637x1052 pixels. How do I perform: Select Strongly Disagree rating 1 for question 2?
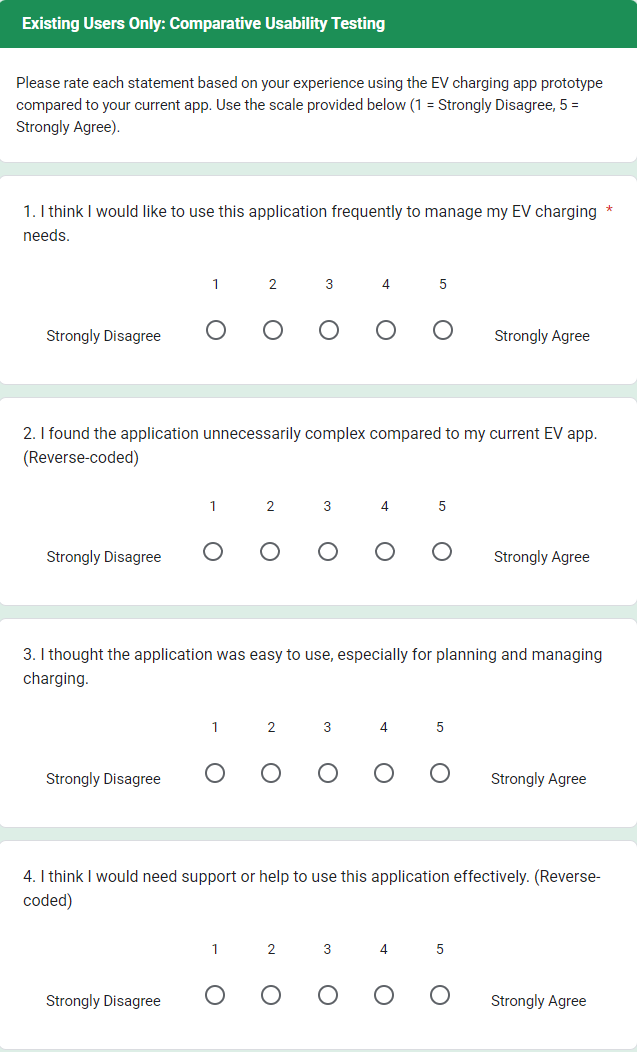pyautogui.click(x=213, y=551)
